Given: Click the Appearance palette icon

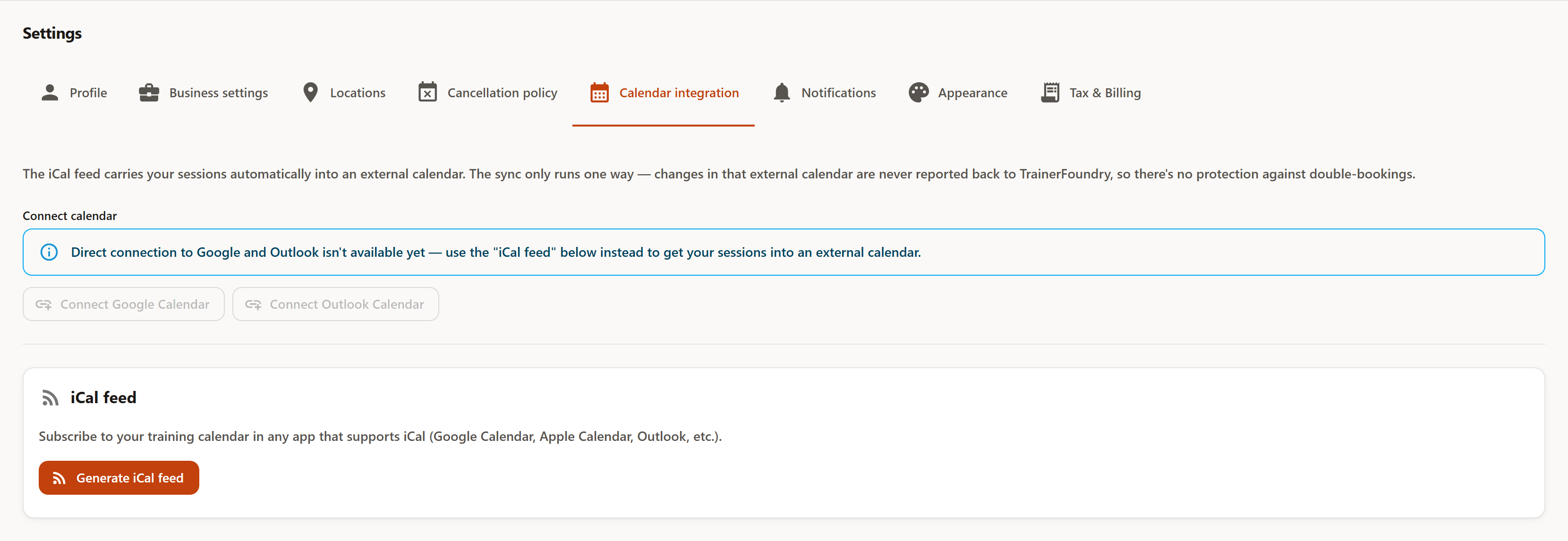Looking at the screenshot, I should [919, 93].
